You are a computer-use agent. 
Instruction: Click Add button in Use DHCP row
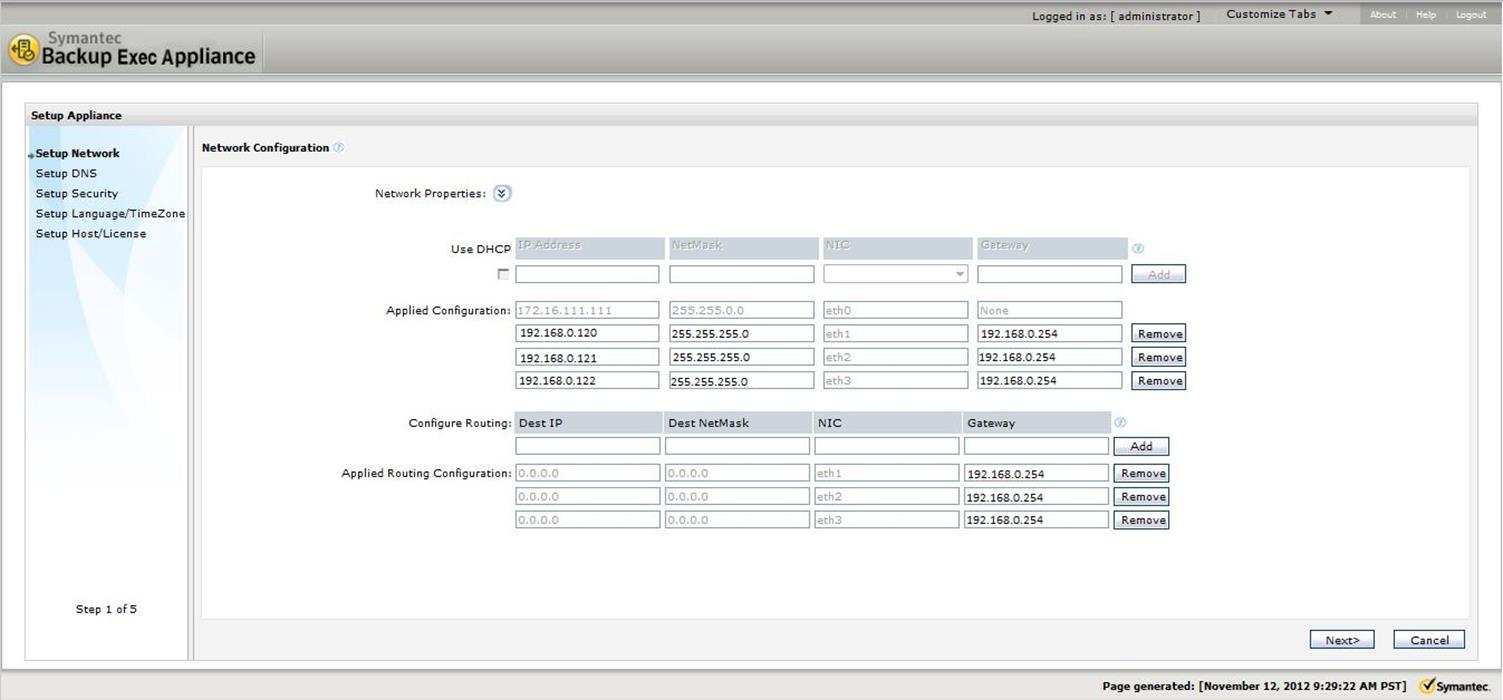1159,274
